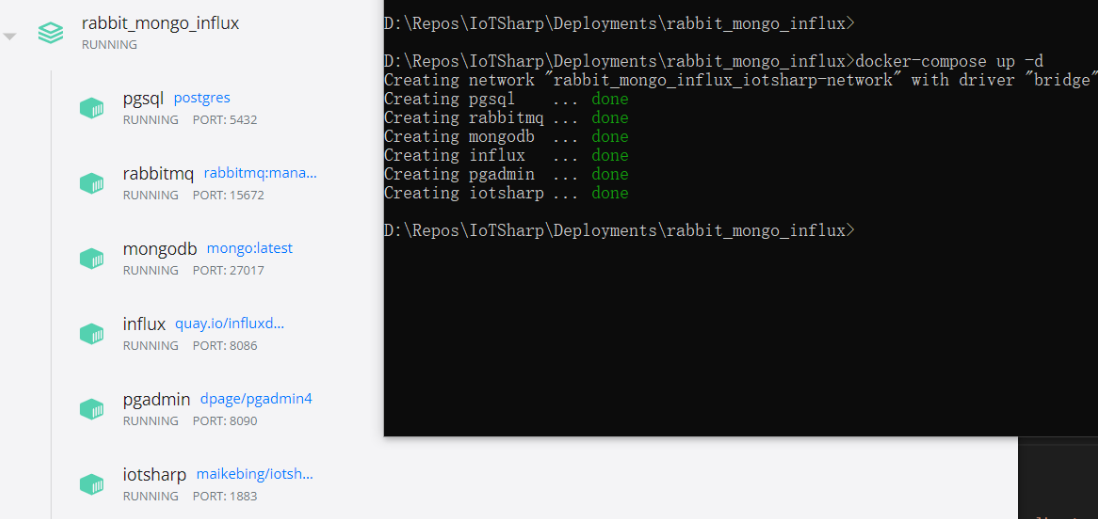Click the first terminal prompt line at top
Image resolution: width=1098 pixels, height=519 pixels.
(619, 23)
